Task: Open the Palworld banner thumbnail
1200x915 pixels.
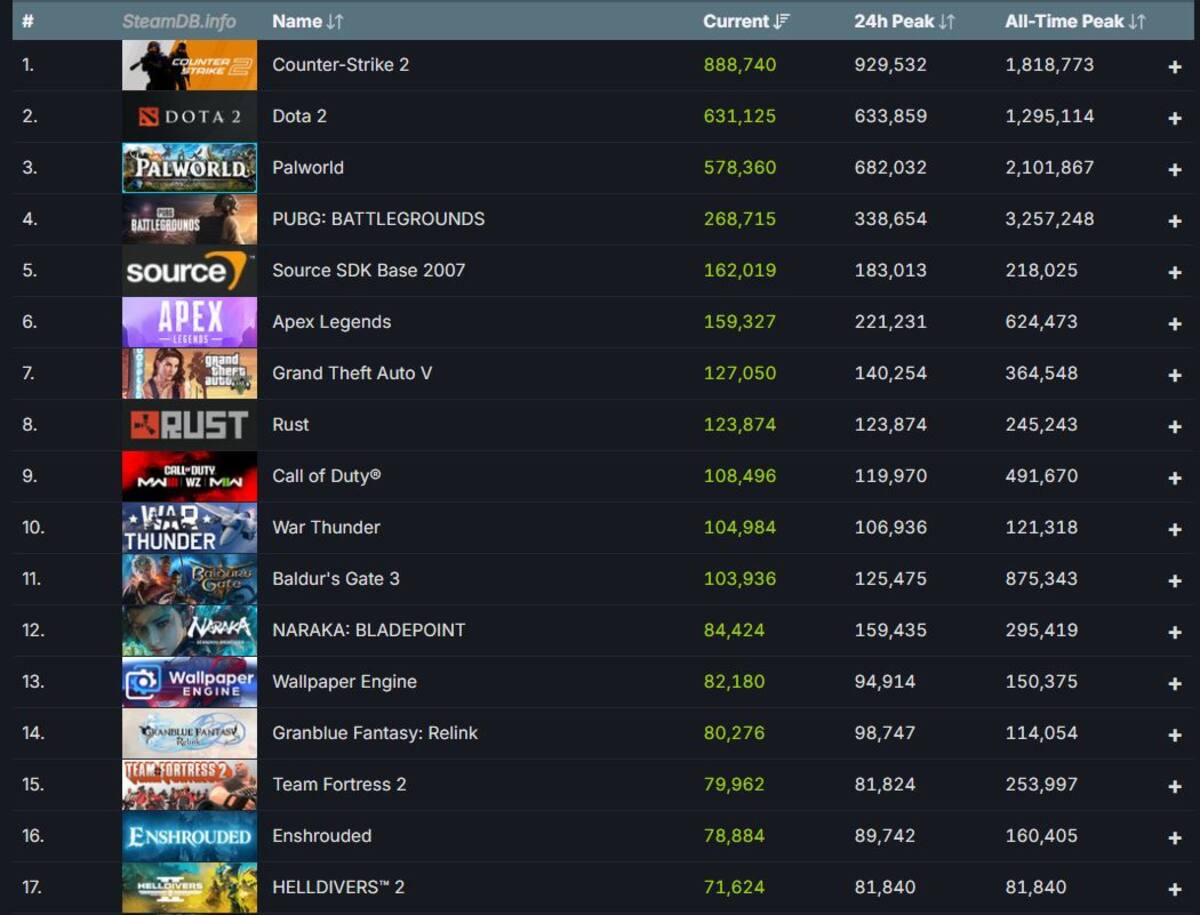Action: pyautogui.click(x=189, y=168)
